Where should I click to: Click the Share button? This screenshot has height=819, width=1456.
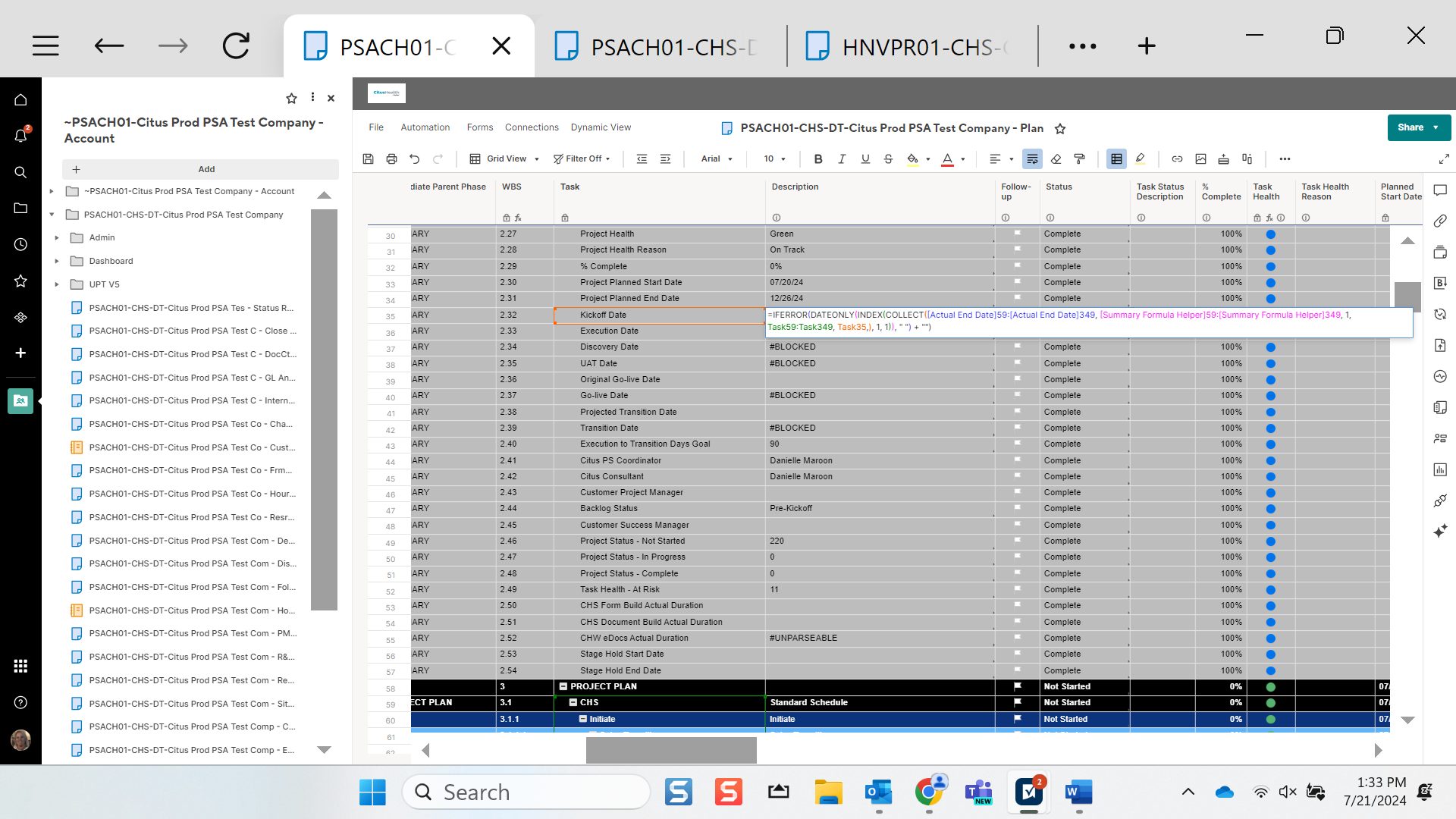[x=1419, y=127]
